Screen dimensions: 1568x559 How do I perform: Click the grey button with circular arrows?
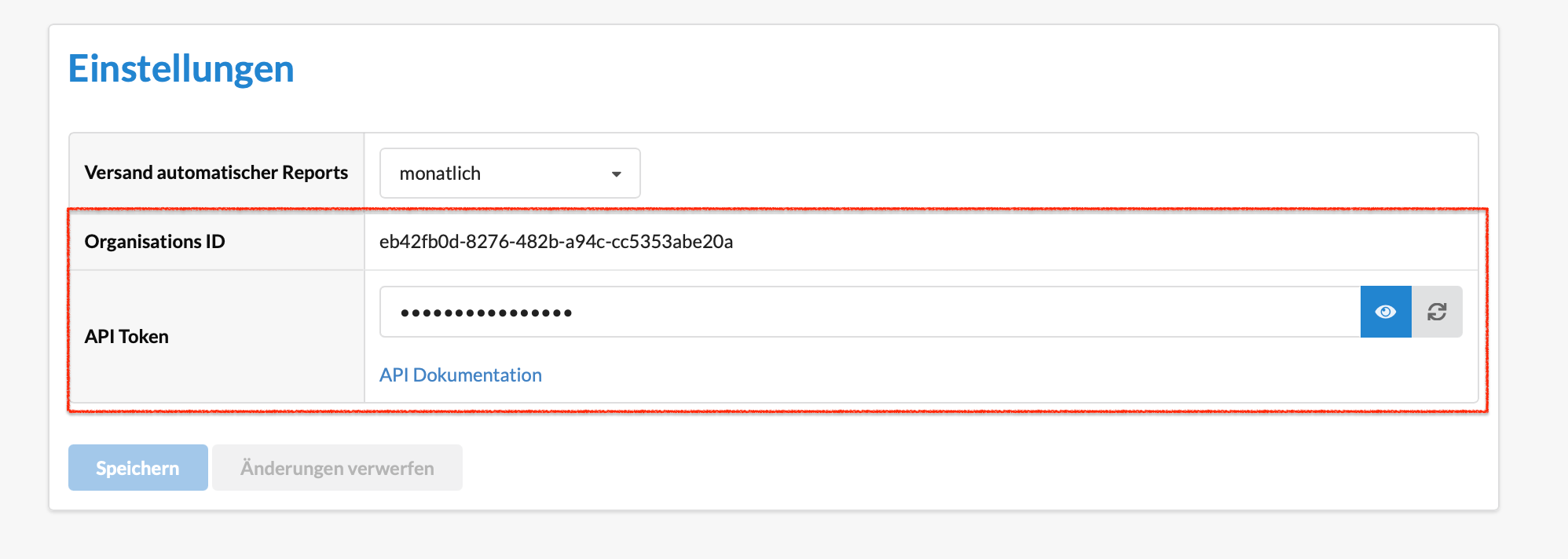1437,312
